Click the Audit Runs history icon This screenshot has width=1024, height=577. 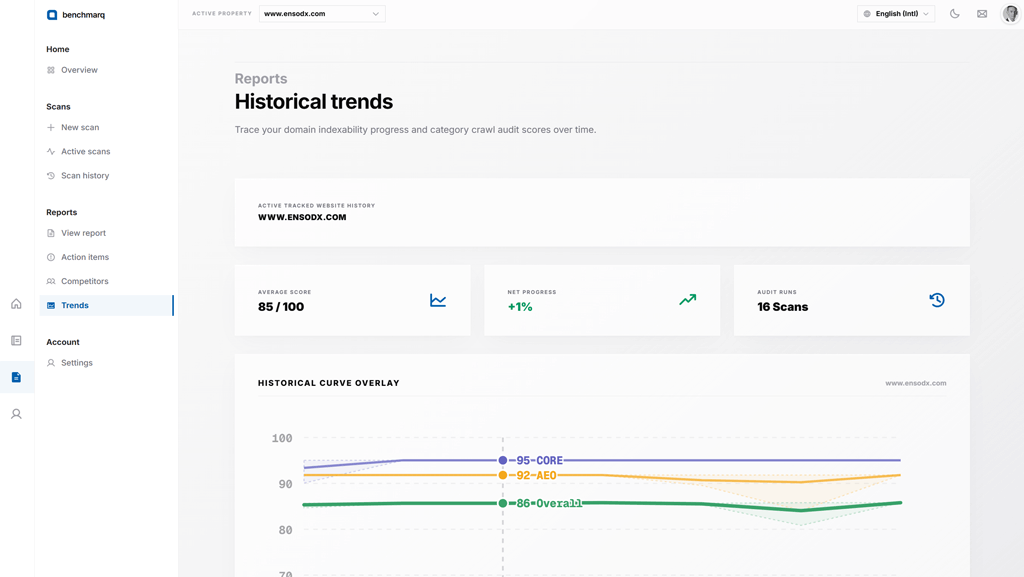click(x=937, y=300)
